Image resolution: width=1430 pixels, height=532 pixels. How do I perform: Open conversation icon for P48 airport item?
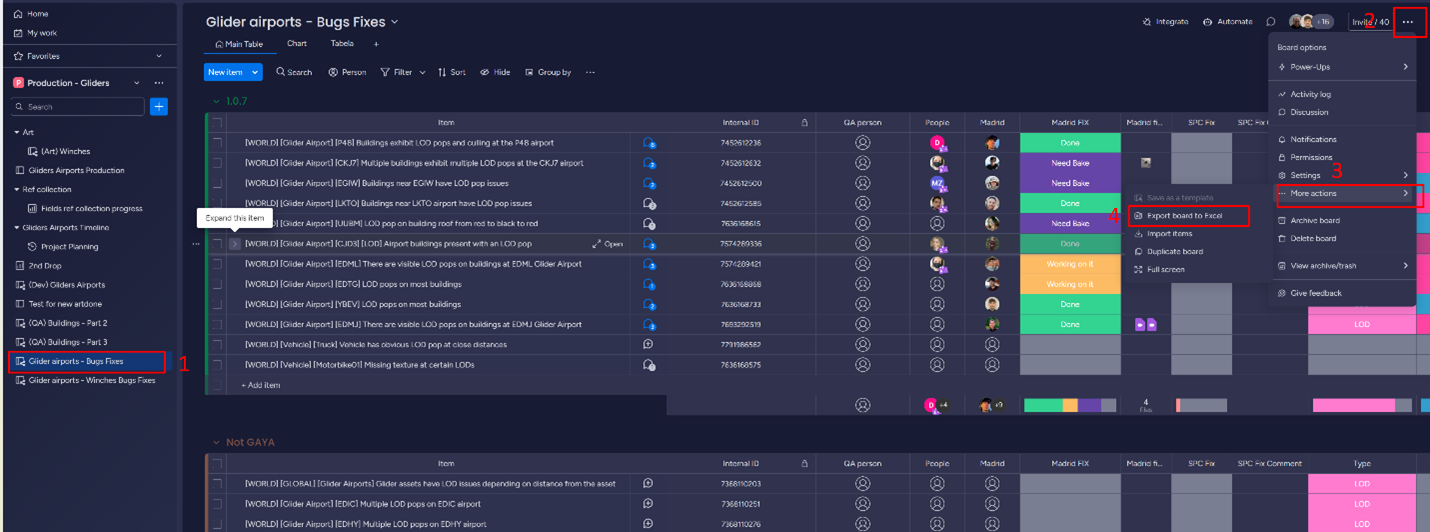pos(649,143)
